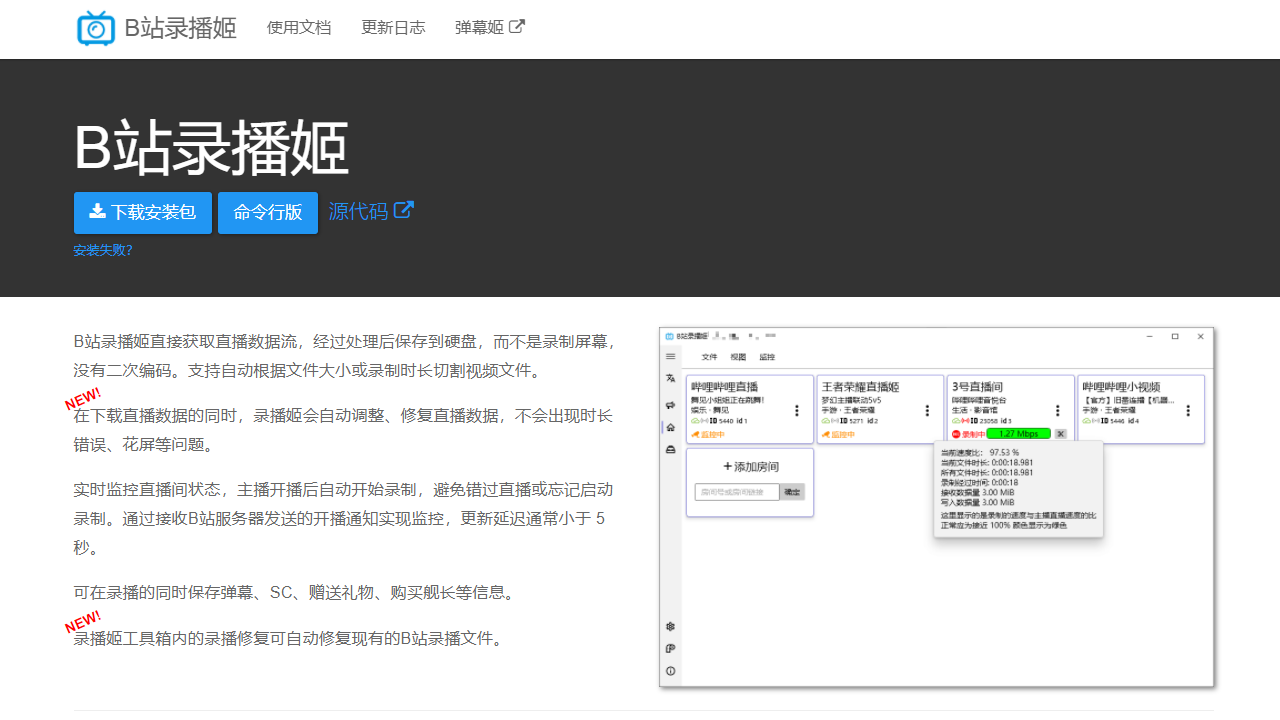Open the three-dot menu on the 王者荣耀直播姬 card
1280x720 pixels.
927,410
